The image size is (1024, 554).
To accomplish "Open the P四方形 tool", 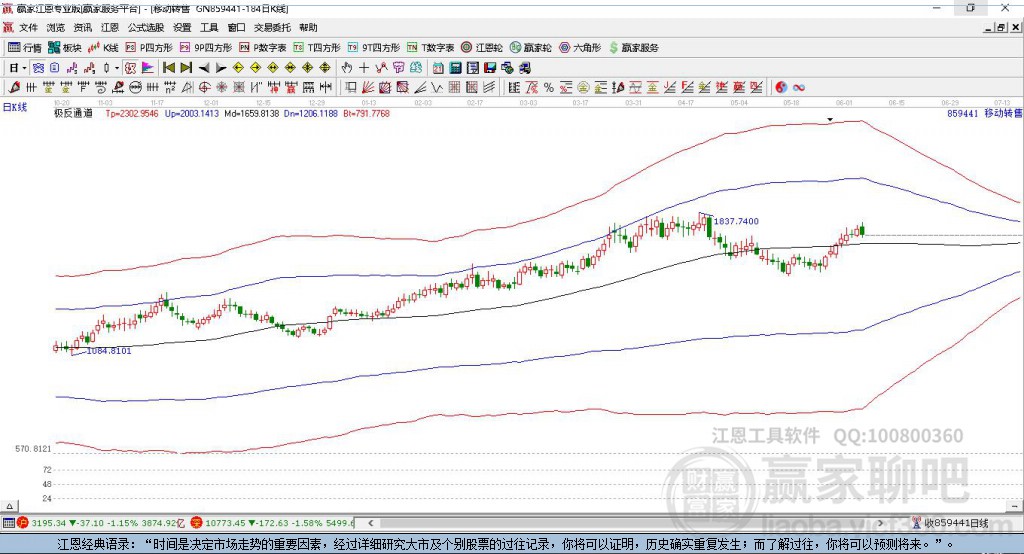I will pyautogui.click(x=149, y=48).
